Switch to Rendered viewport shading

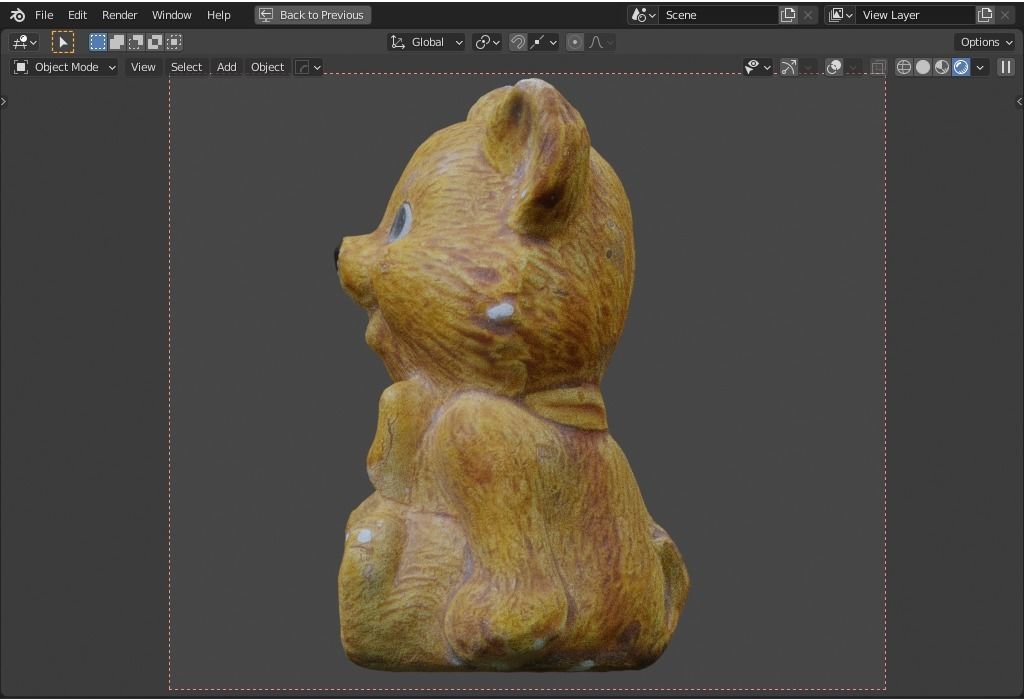point(961,67)
